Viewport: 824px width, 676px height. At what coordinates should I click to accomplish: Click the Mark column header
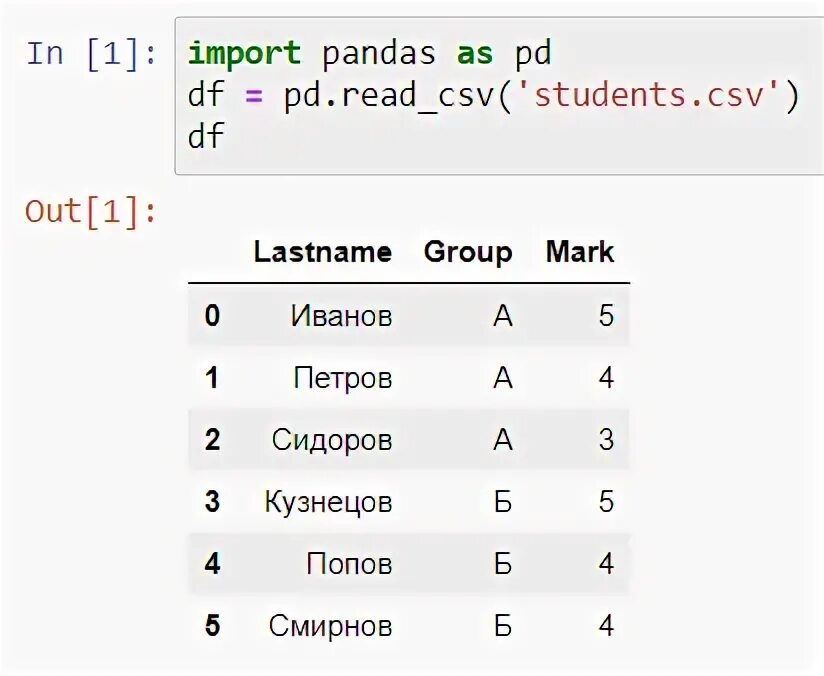[x=580, y=252]
